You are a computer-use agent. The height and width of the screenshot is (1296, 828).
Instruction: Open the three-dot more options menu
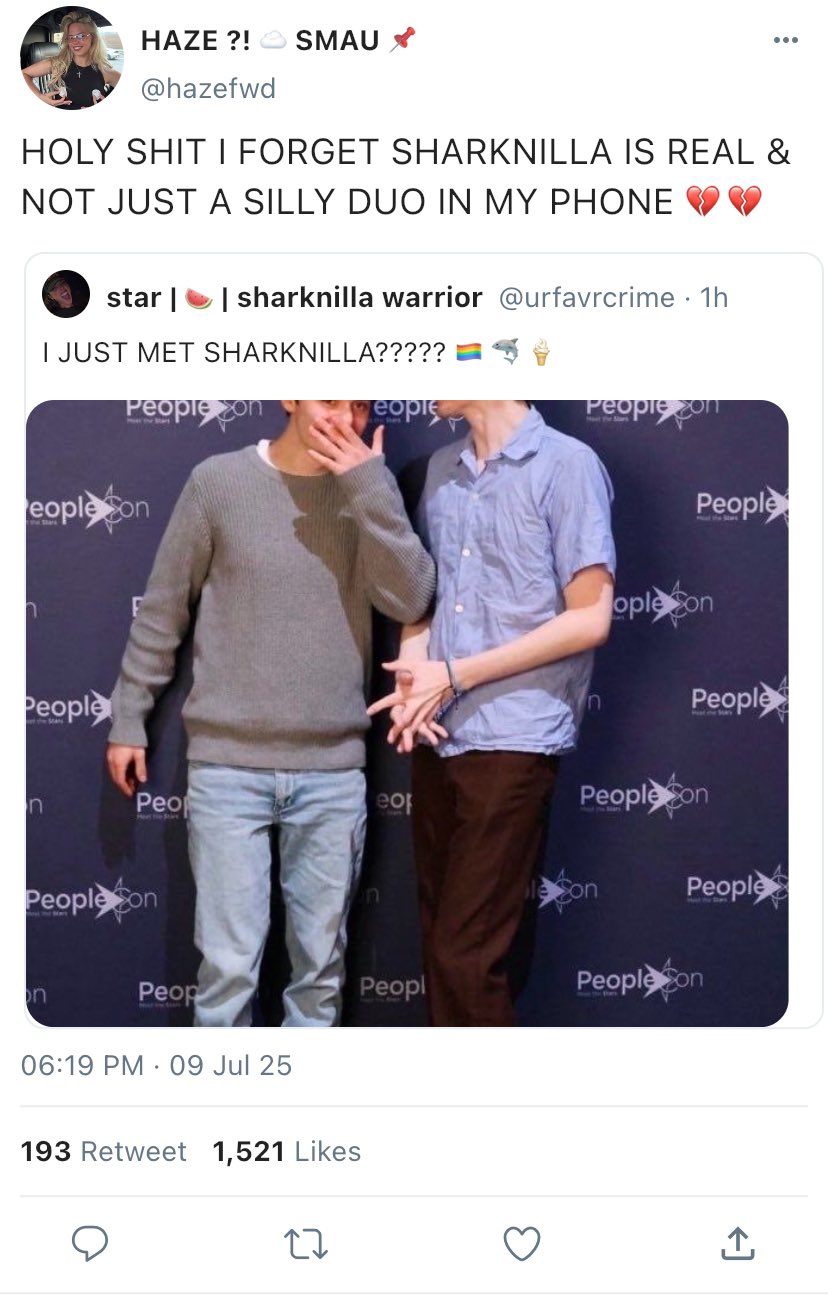point(786,41)
